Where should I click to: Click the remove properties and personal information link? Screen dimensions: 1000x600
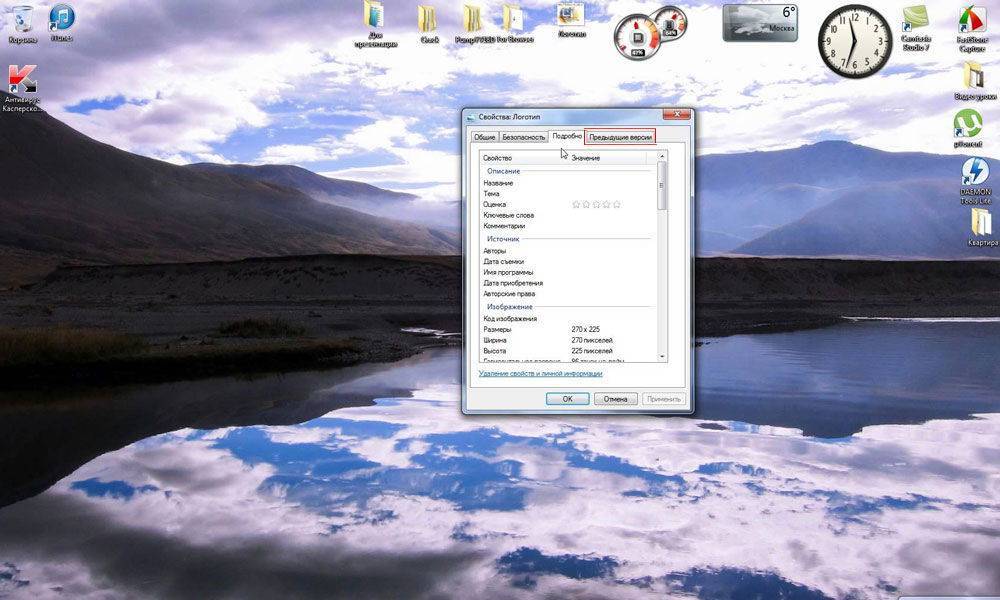pos(540,373)
